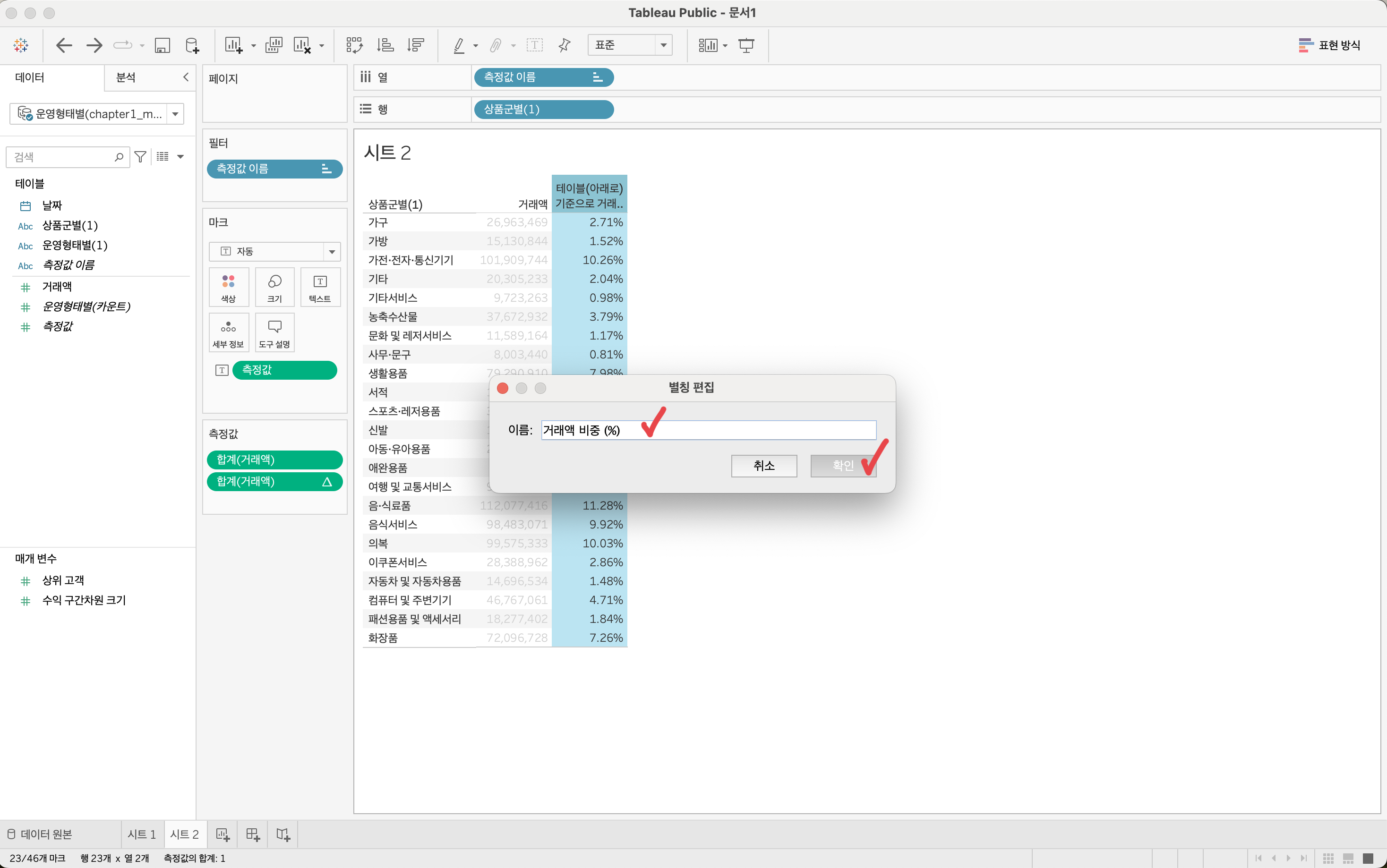Image resolution: width=1387 pixels, height=868 pixels.
Task: Open the Color card in Marks
Action: pyautogui.click(x=229, y=287)
